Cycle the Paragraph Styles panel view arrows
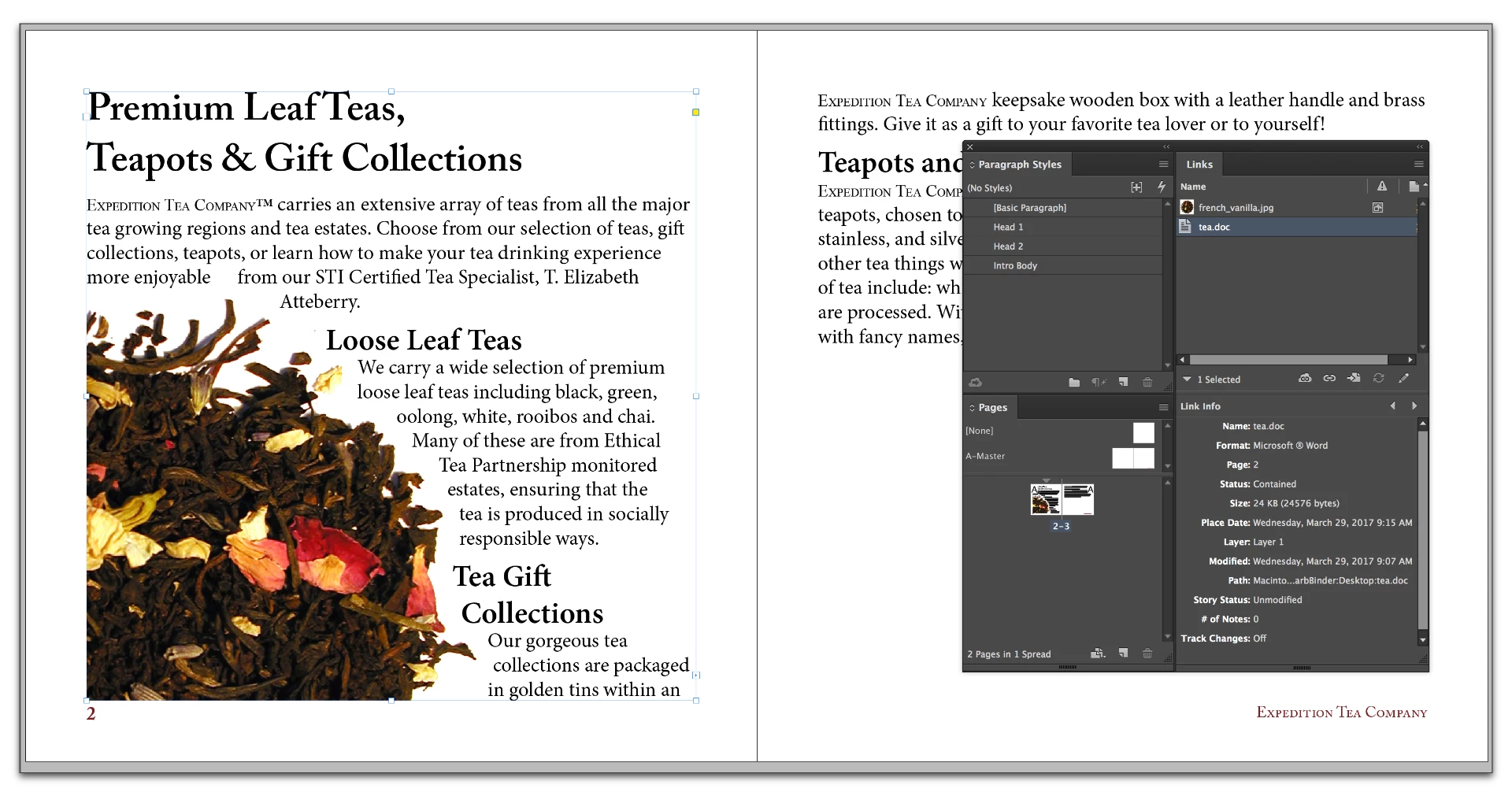This screenshot has height=796, width=1512. coord(973,165)
